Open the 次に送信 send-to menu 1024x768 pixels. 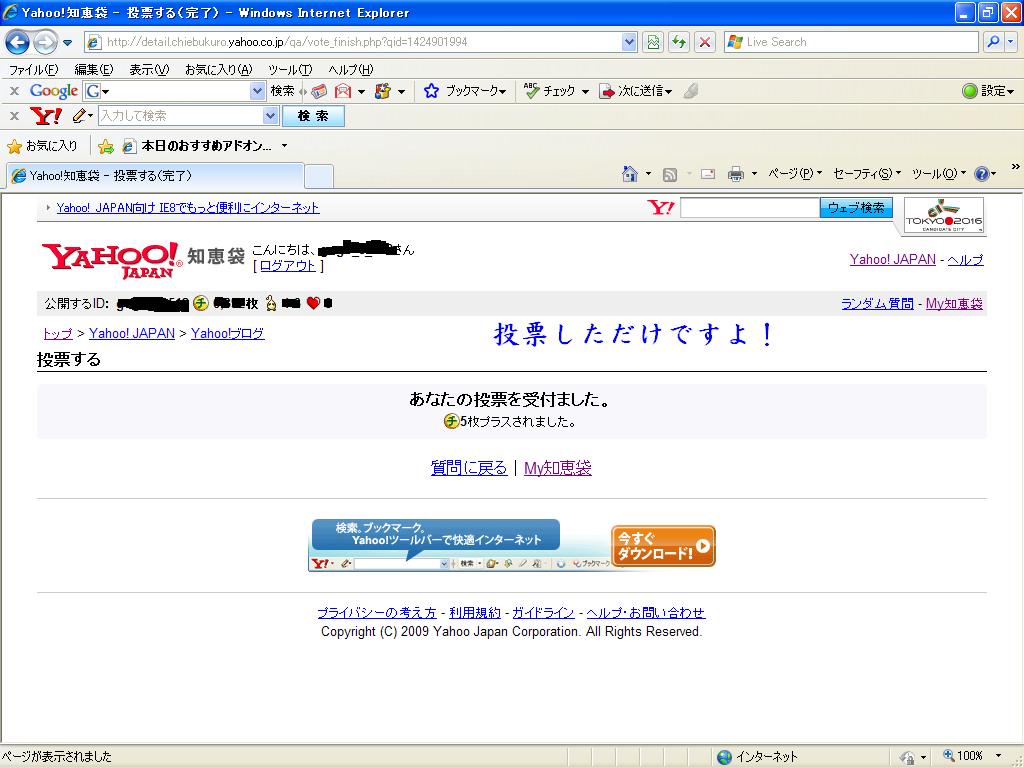pos(635,91)
